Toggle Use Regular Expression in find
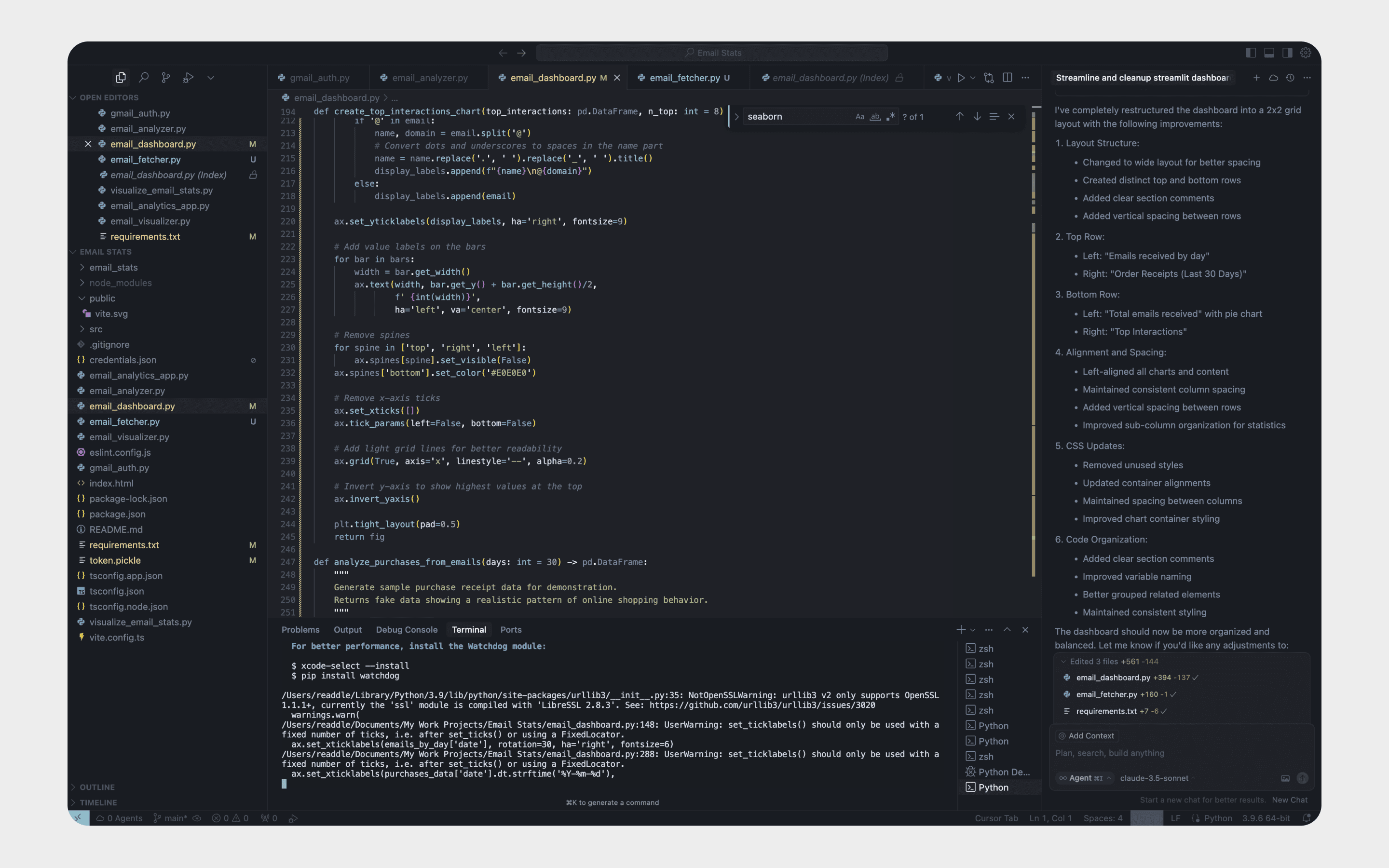 (890, 117)
